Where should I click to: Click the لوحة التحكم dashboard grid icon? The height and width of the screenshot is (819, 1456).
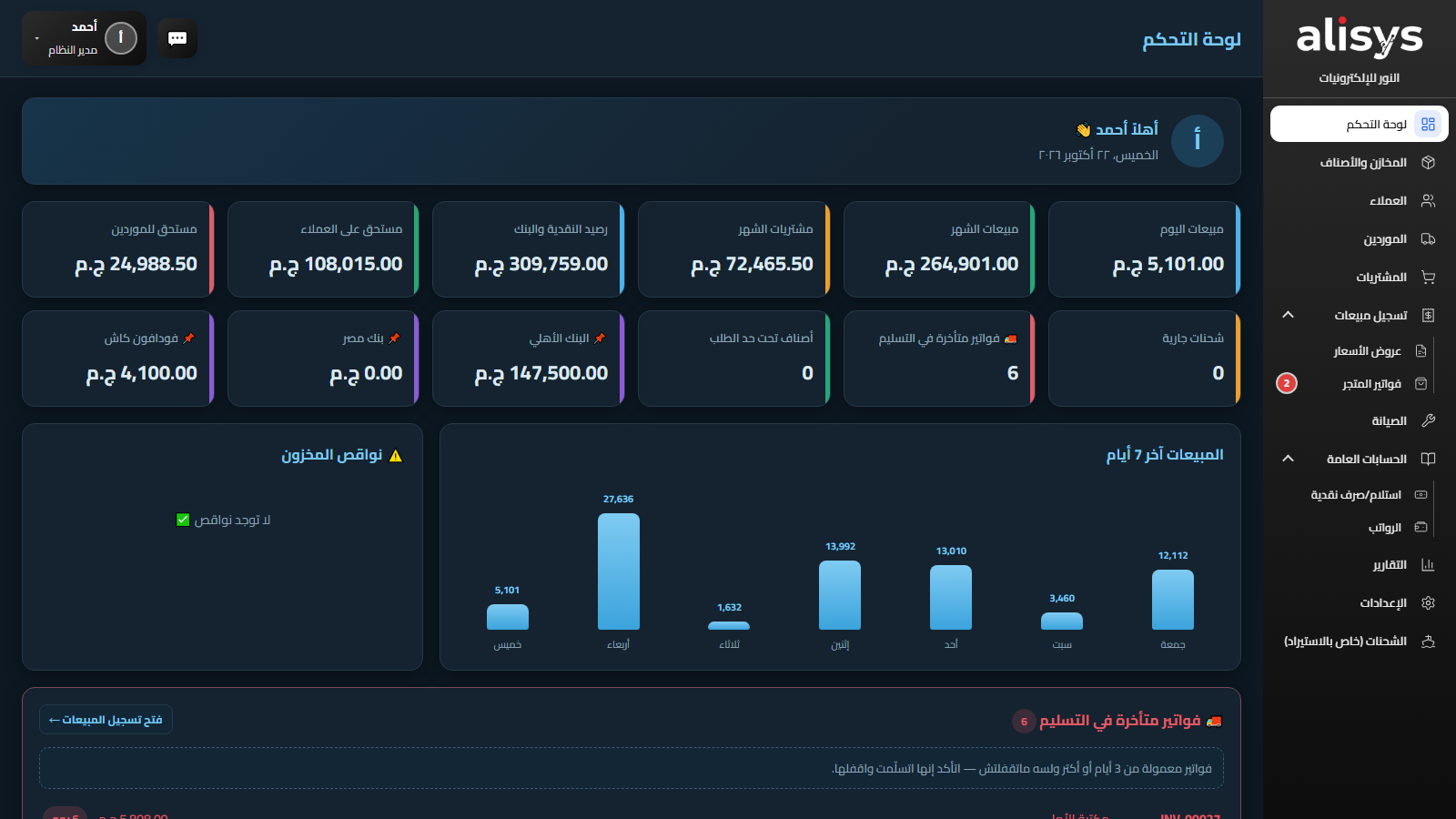point(1428,124)
